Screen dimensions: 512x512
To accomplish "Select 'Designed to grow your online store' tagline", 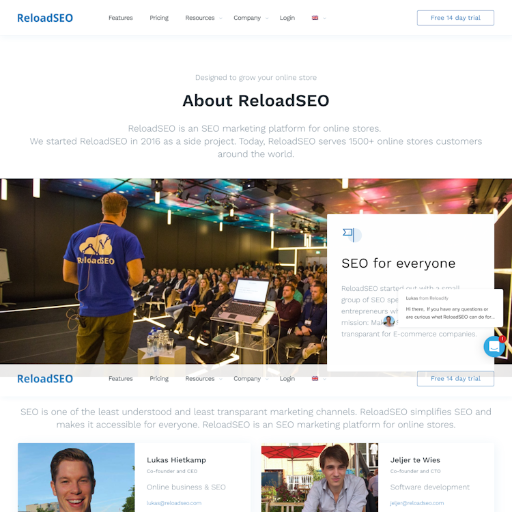I will point(256,78).
